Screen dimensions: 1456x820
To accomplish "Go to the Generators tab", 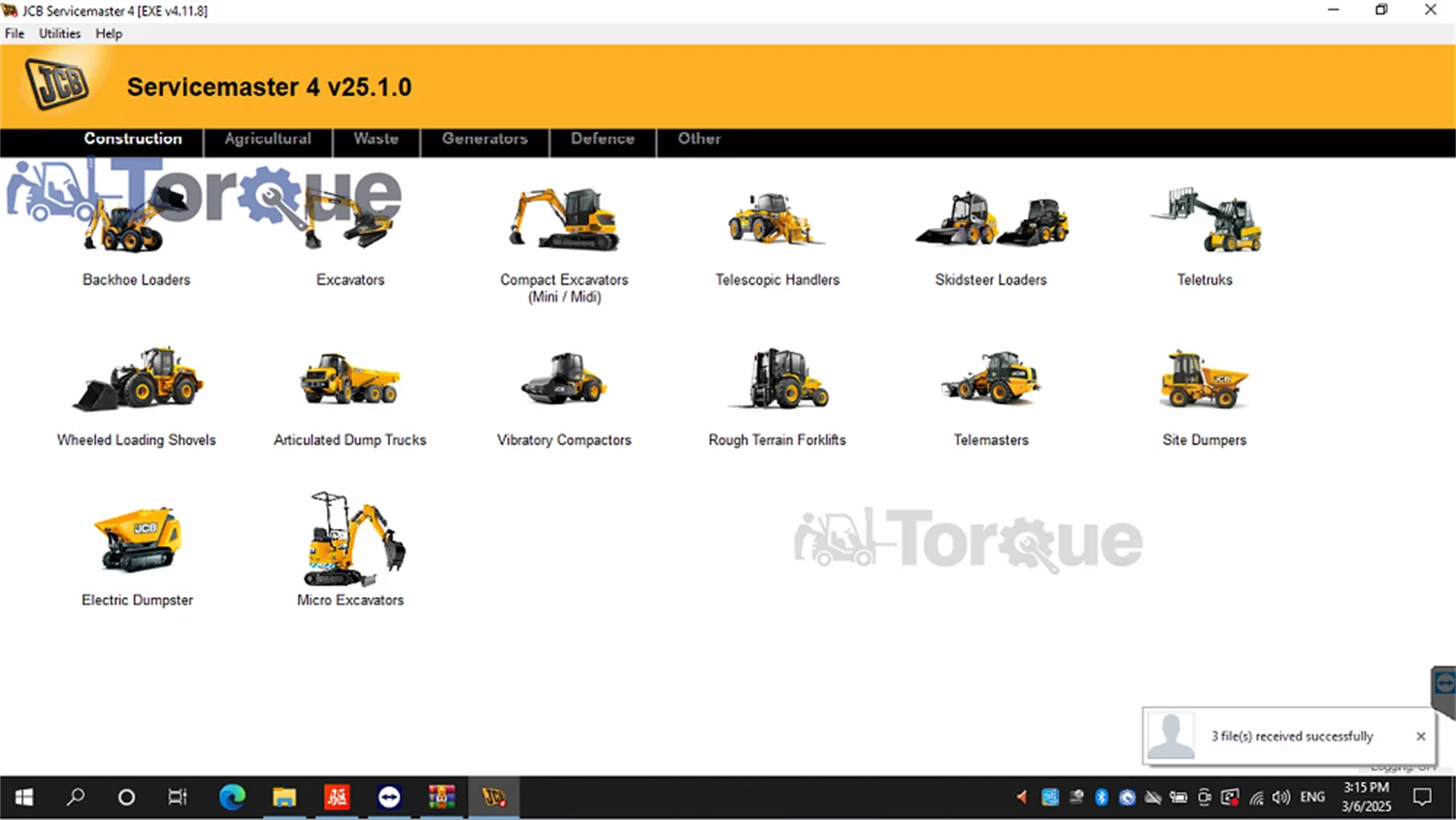I will pyautogui.click(x=485, y=139).
